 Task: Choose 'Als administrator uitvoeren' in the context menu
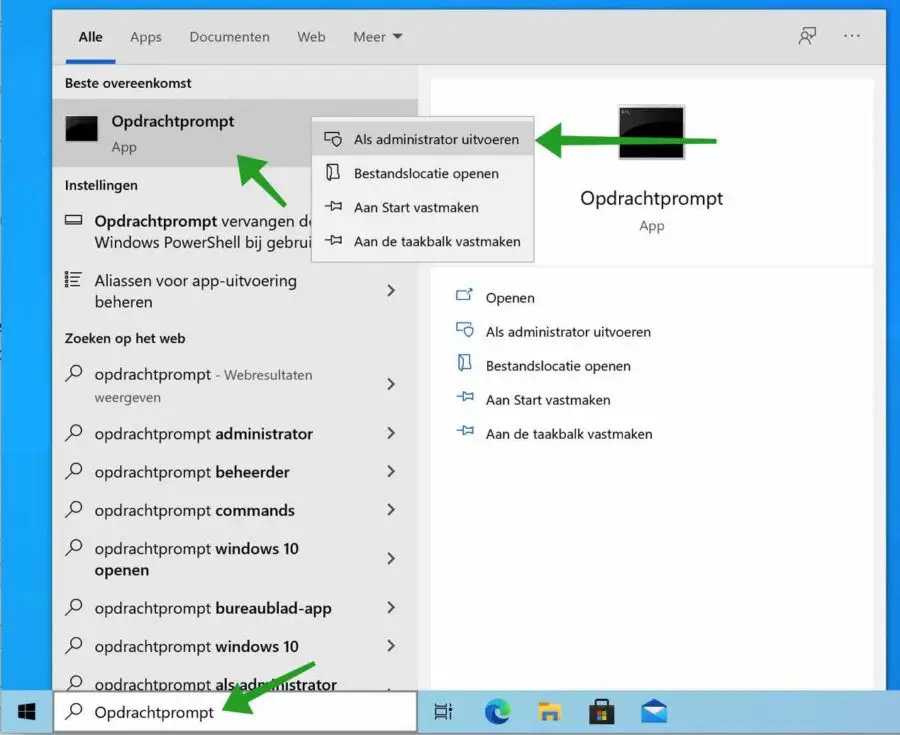click(422, 139)
